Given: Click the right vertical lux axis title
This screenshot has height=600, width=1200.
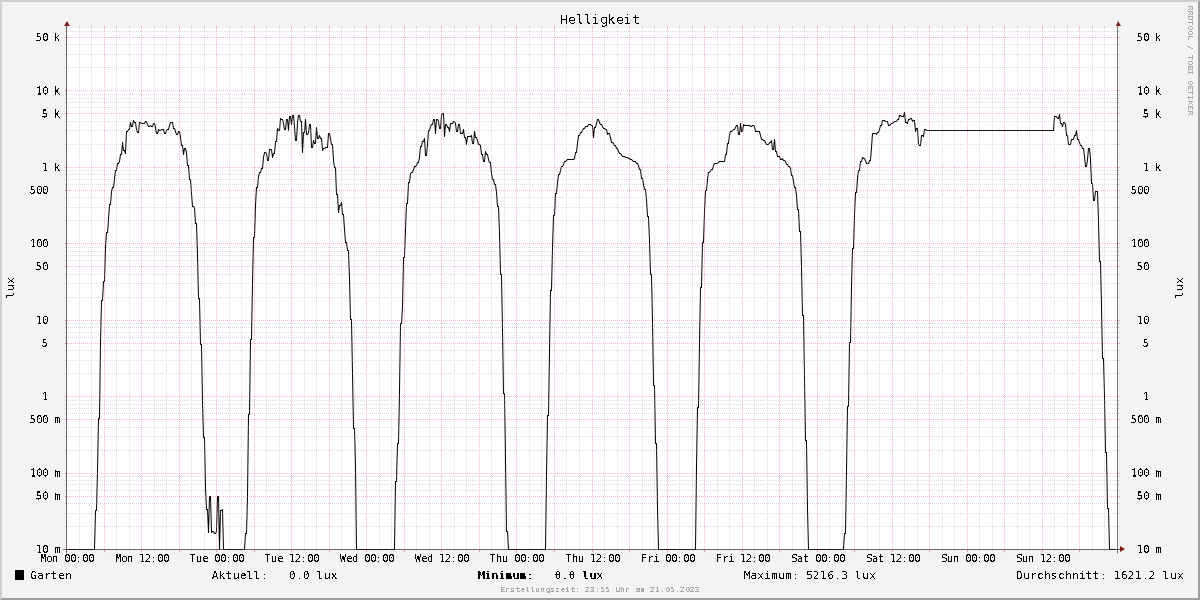Looking at the screenshot, I should [1178, 287].
